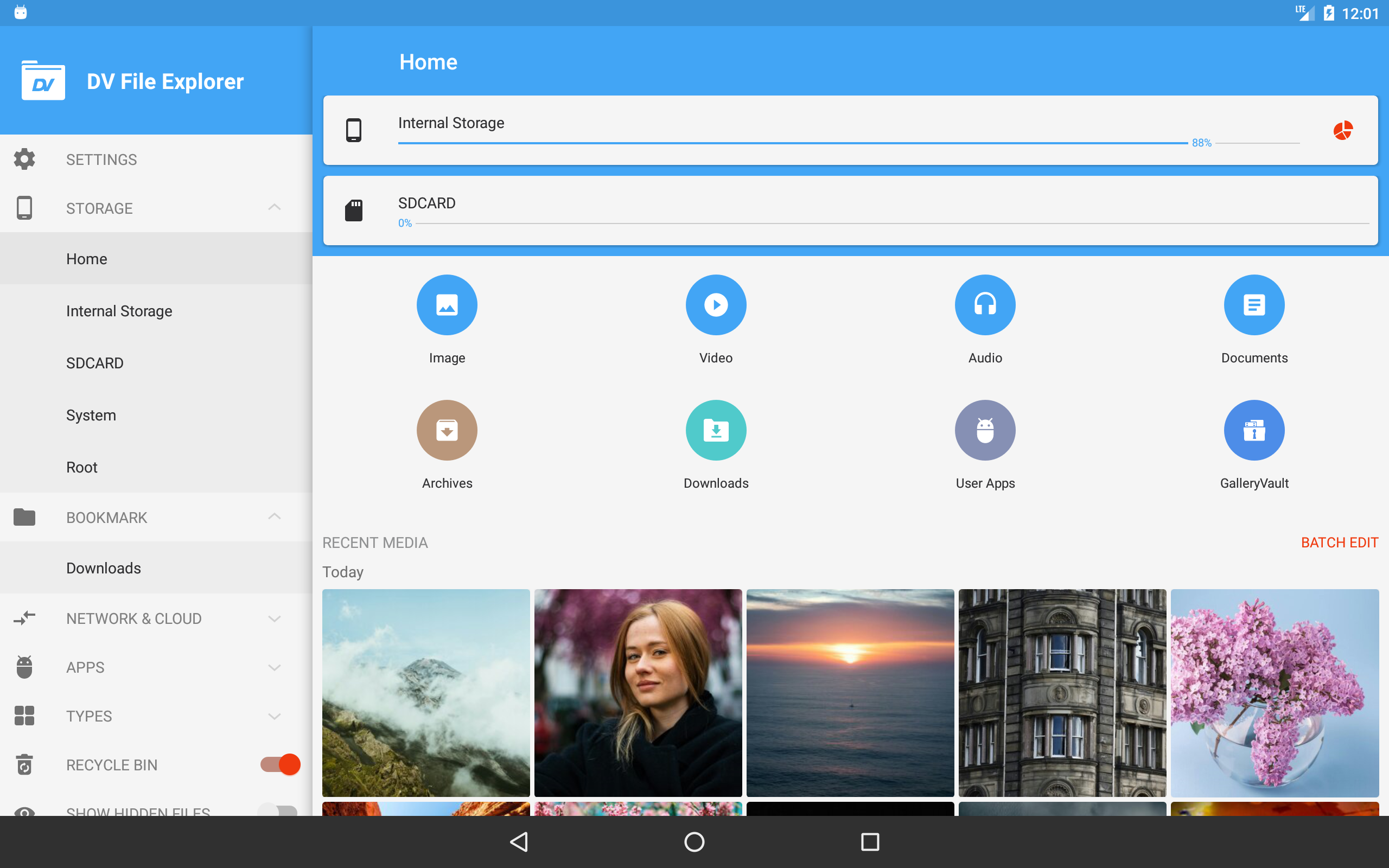Click the SDCARD card icon

(354, 210)
